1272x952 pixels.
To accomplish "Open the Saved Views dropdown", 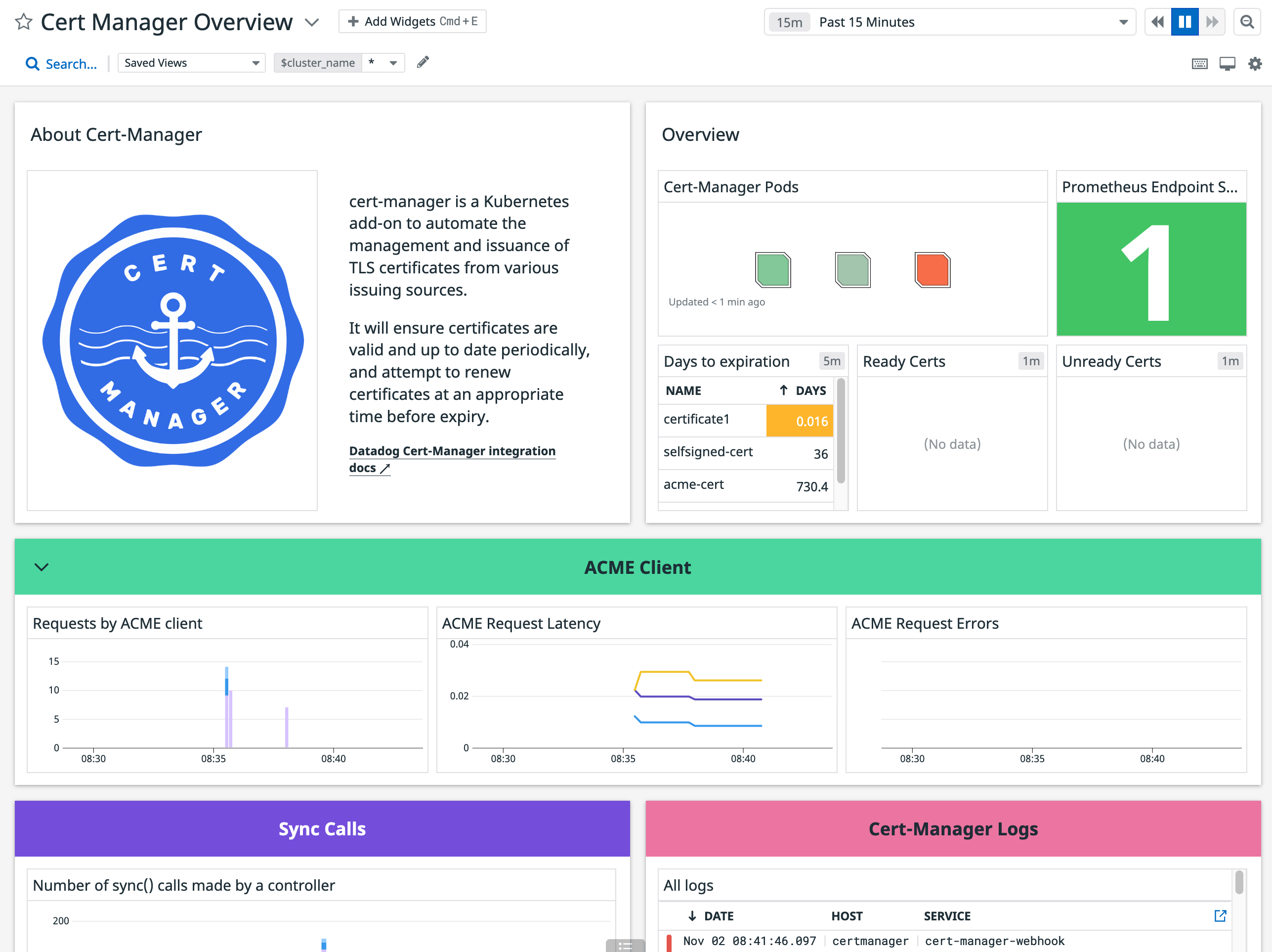I will [191, 63].
